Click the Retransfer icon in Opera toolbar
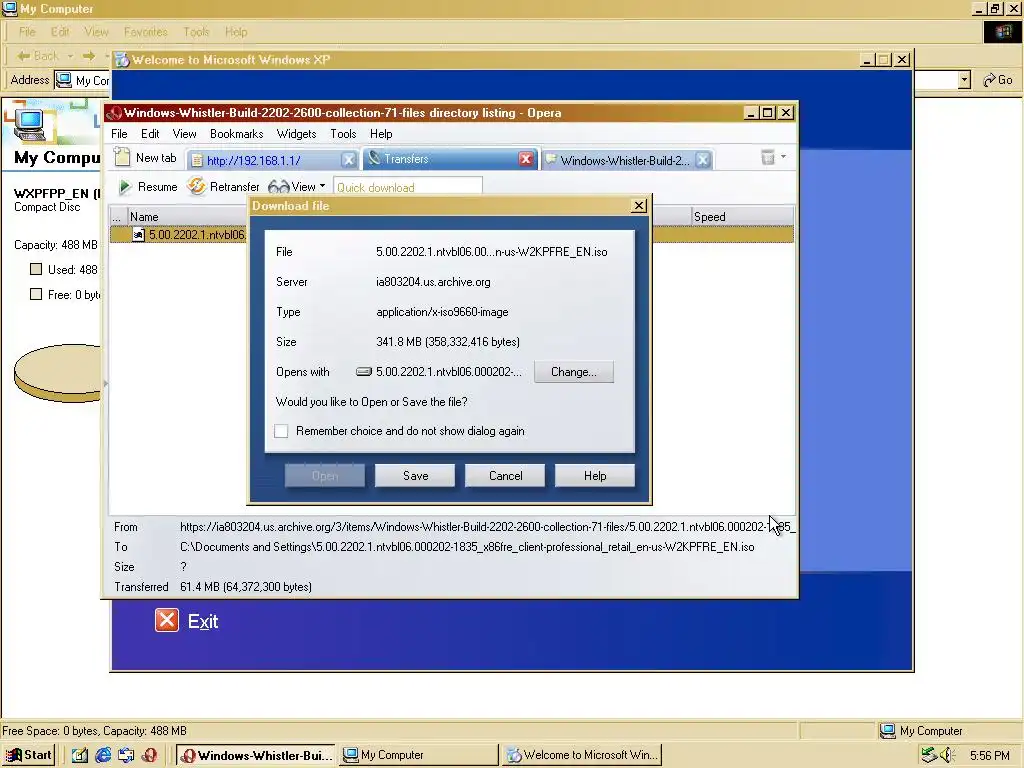This screenshot has width=1024, height=768. click(x=196, y=186)
